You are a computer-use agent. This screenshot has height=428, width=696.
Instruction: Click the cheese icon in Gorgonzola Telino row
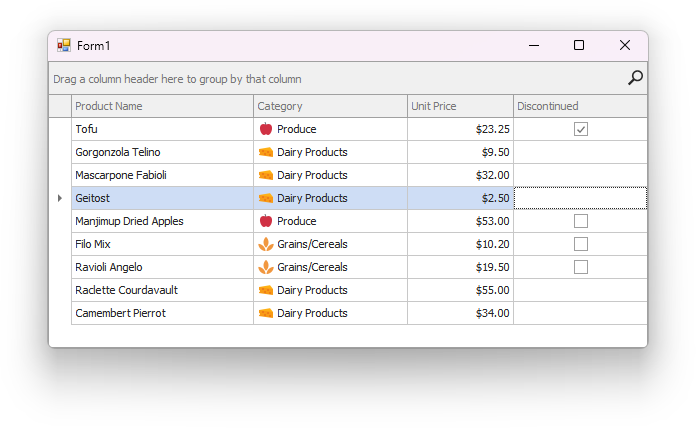tap(266, 152)
